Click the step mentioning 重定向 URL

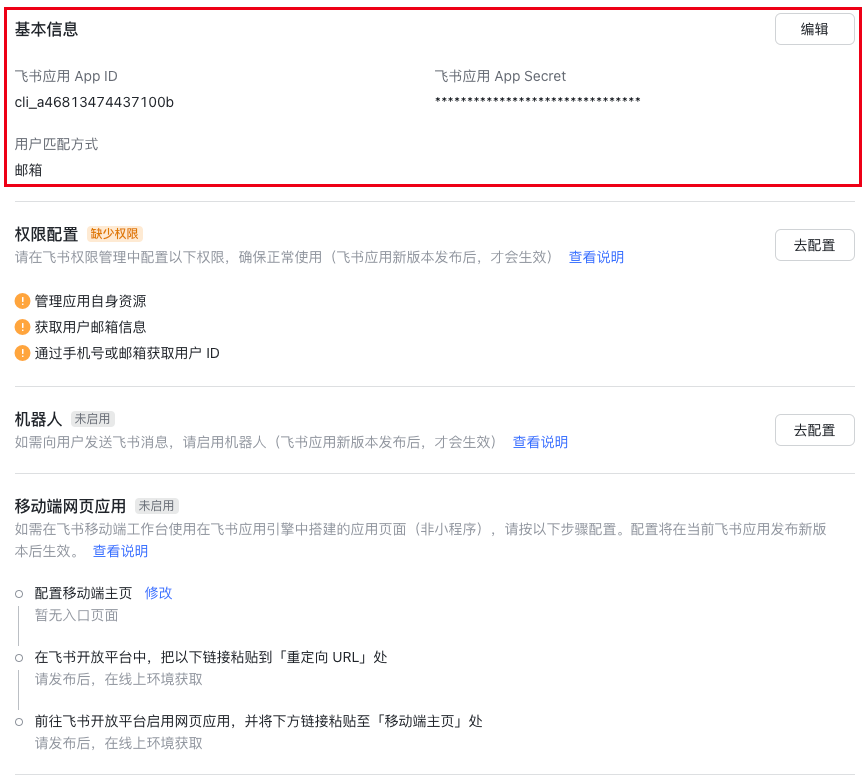point(211,657)
